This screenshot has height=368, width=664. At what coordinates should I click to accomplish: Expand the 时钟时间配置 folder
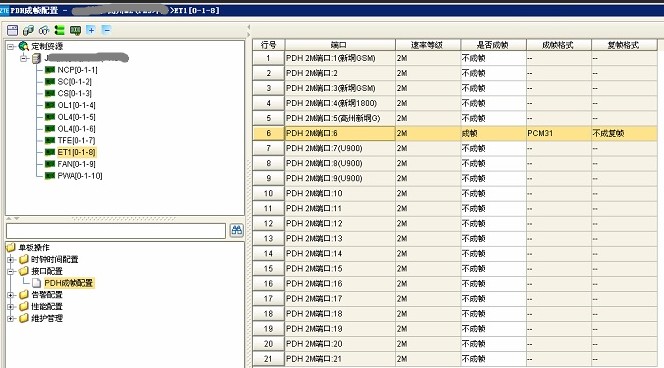point(11,259)
